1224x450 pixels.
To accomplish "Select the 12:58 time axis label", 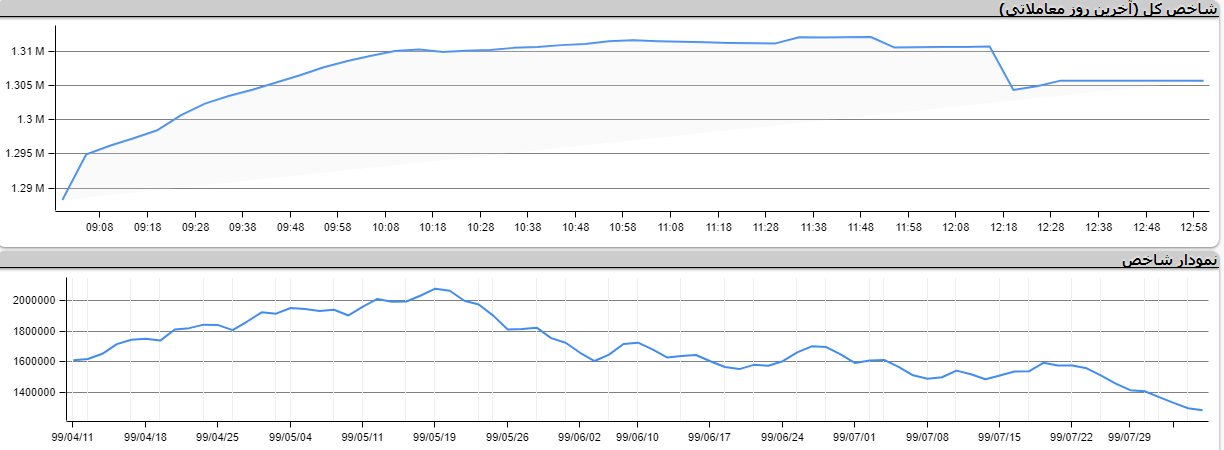I will pyautogui.click(x=1193, y=228).
